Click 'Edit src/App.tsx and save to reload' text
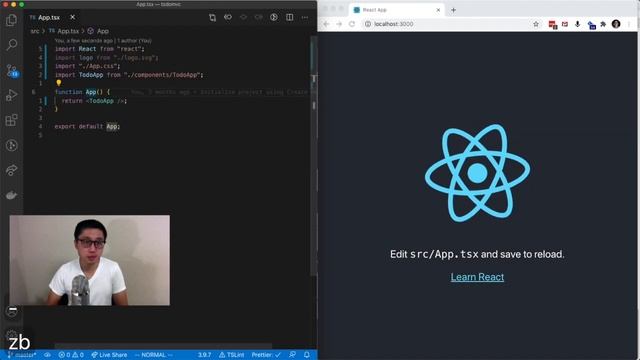 tap(477, 254)
